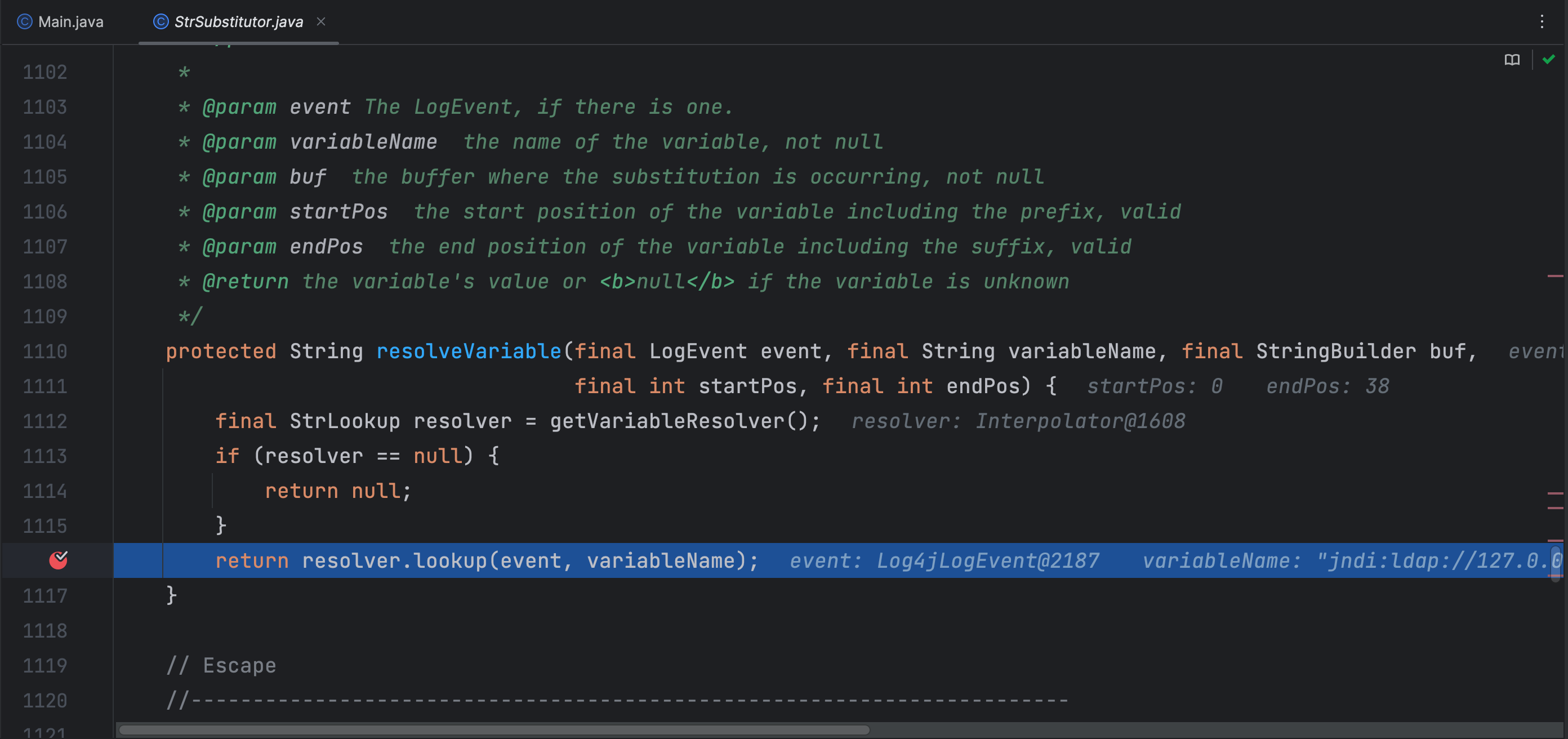This screenshot has height=739, width=1568.
Task: Click the '// Escape' comment
Action: pyautogui.click(x=221, y=665)
